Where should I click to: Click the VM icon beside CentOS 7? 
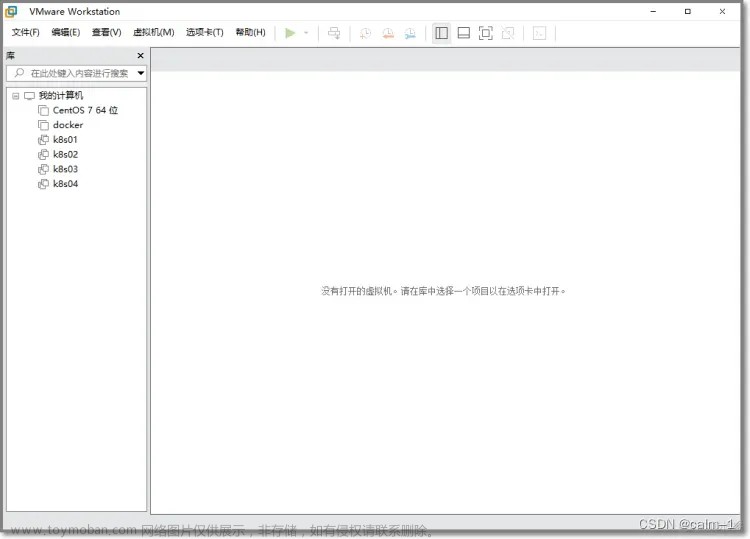click(x=43, y=110)
